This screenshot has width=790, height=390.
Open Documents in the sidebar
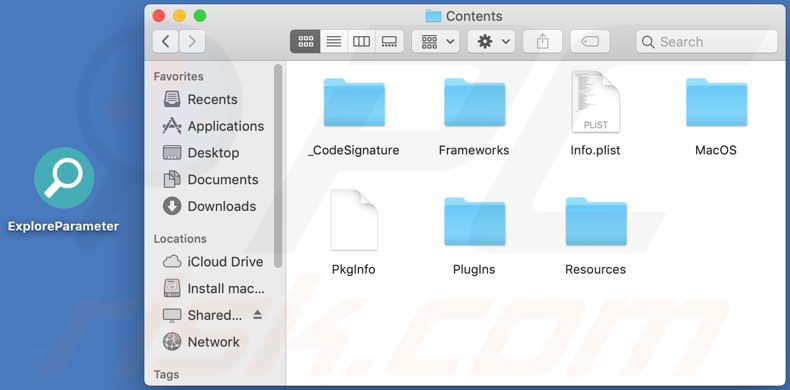tap(211, 179)
